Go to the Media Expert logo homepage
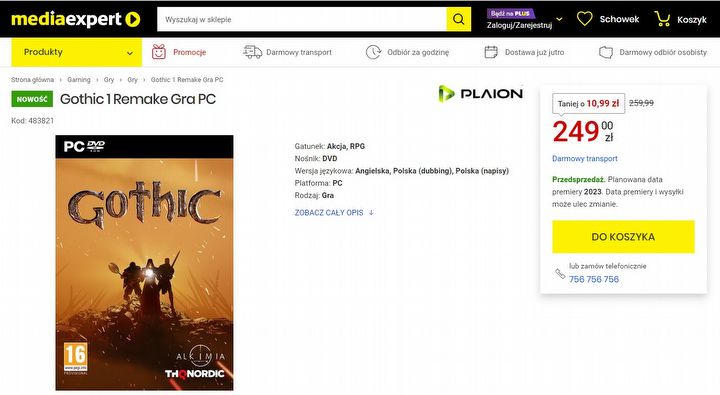 click(x=75, y=19)
